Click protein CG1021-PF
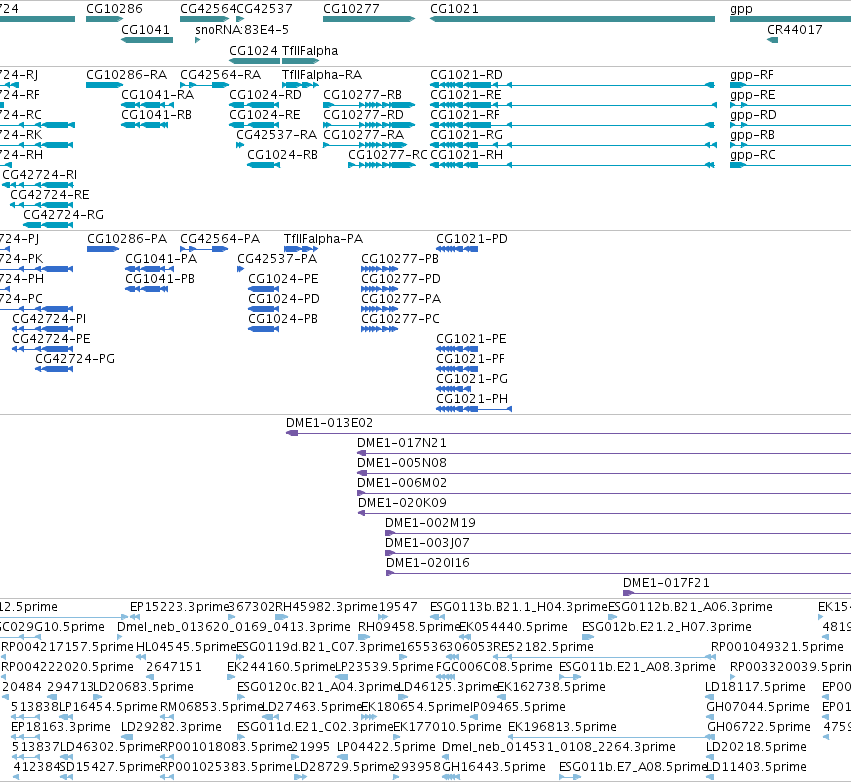This screenshot has width=851, height=782. (x=471, y=359)
